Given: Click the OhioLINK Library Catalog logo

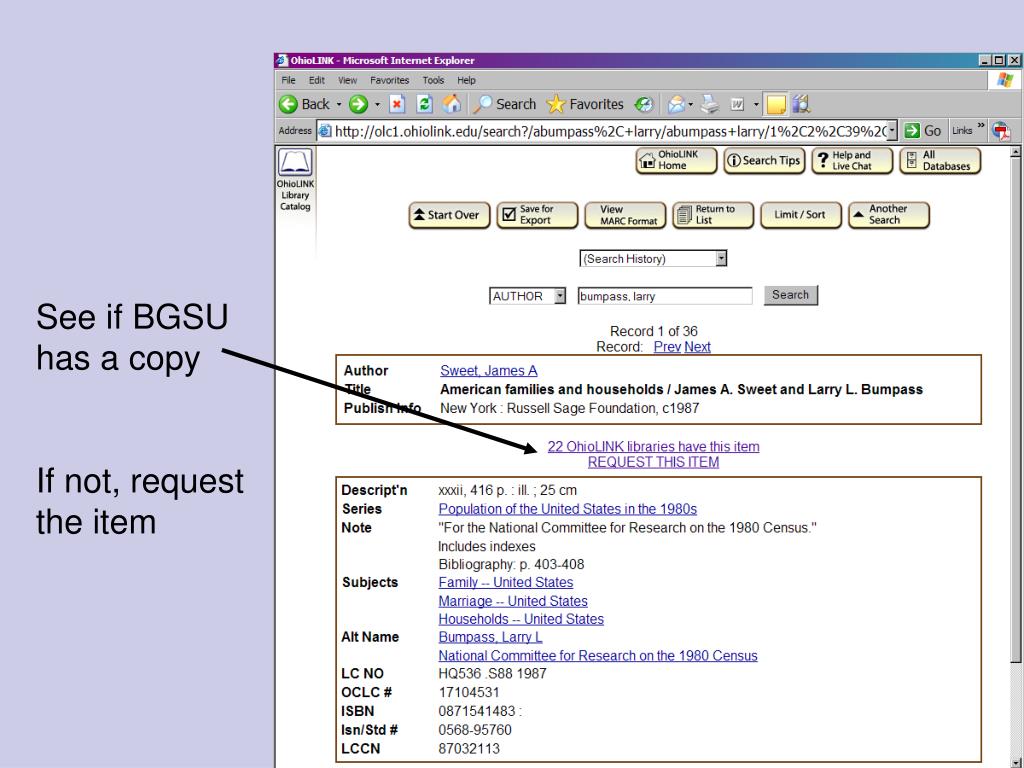Looking at the screenshot, I should click(x=295, y=180).
